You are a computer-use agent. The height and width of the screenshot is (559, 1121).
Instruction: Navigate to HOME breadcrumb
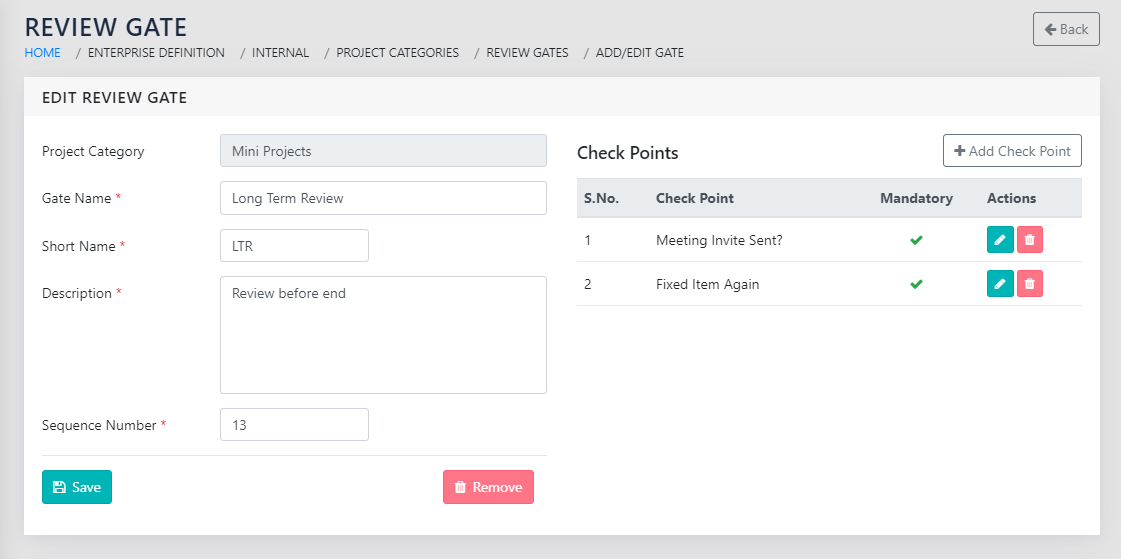[43, 53]
